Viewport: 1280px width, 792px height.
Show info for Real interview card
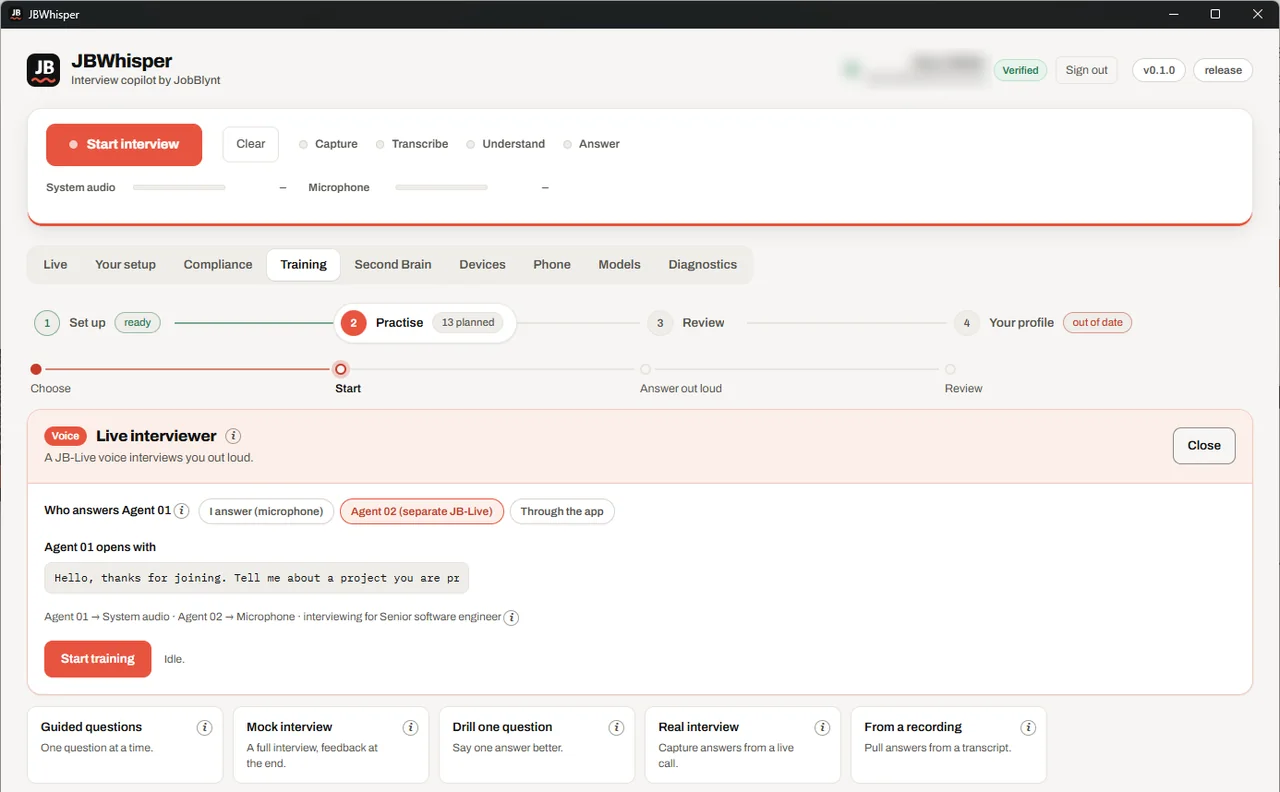(x=822, y=727)
